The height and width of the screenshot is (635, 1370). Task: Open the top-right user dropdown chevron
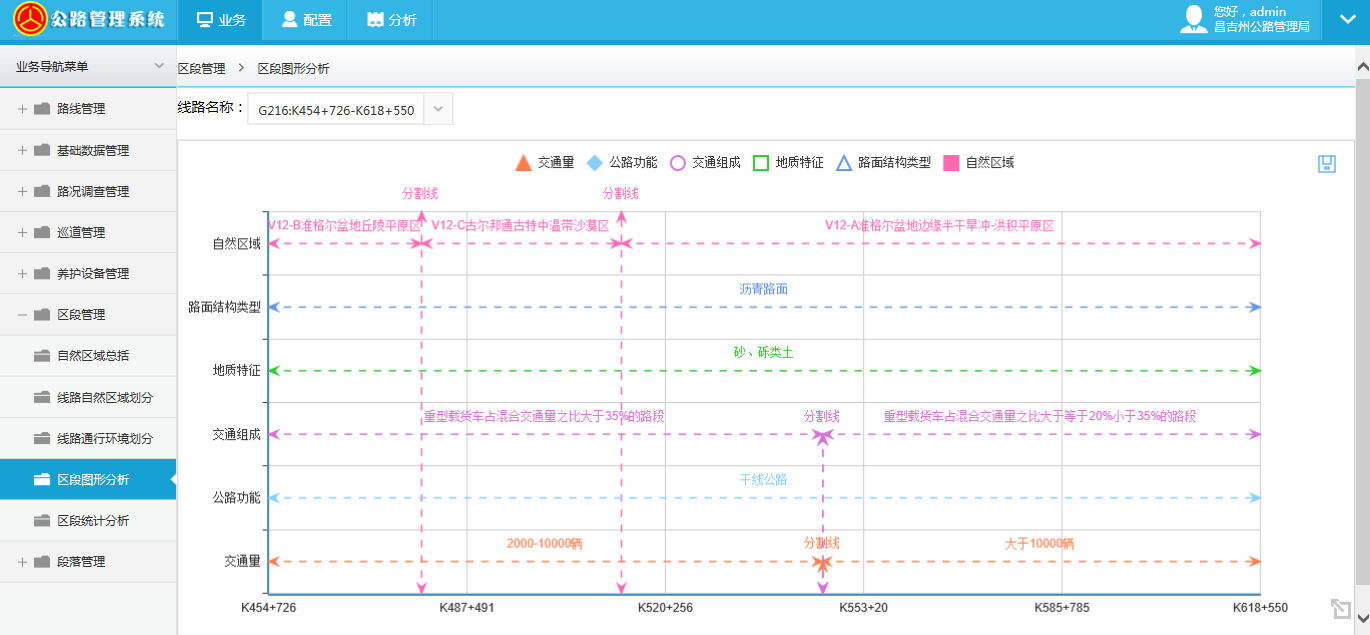(1346, 20)
